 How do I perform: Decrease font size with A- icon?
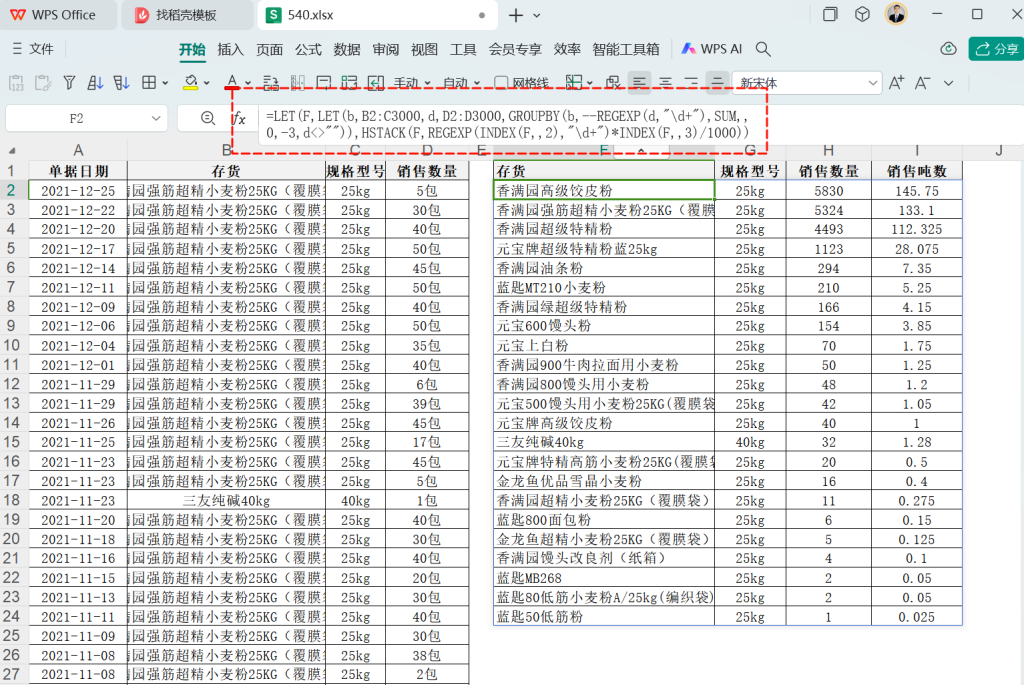pos(922,83)
